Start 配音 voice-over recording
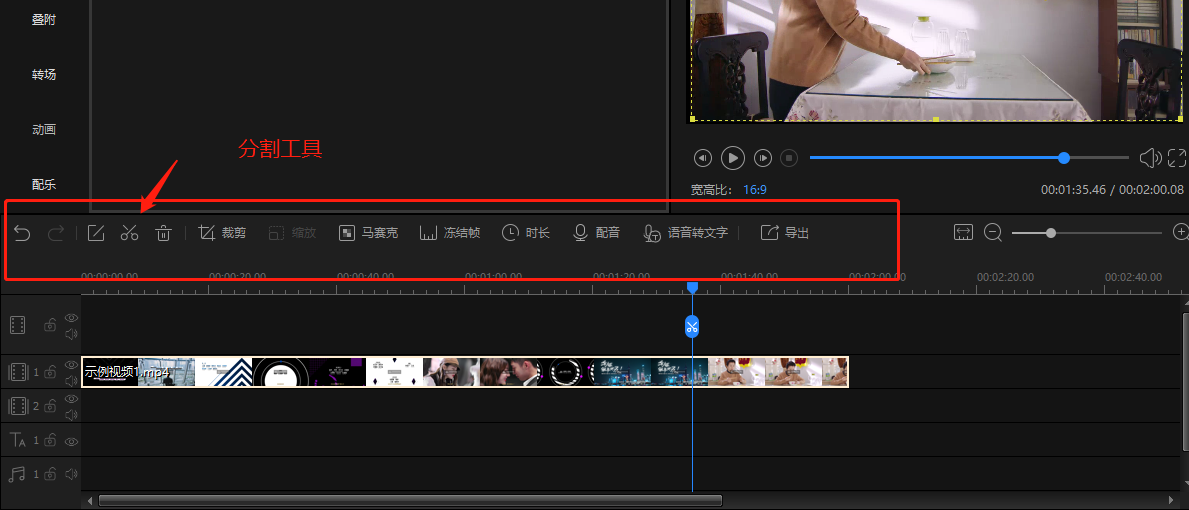 coord(596,233)
